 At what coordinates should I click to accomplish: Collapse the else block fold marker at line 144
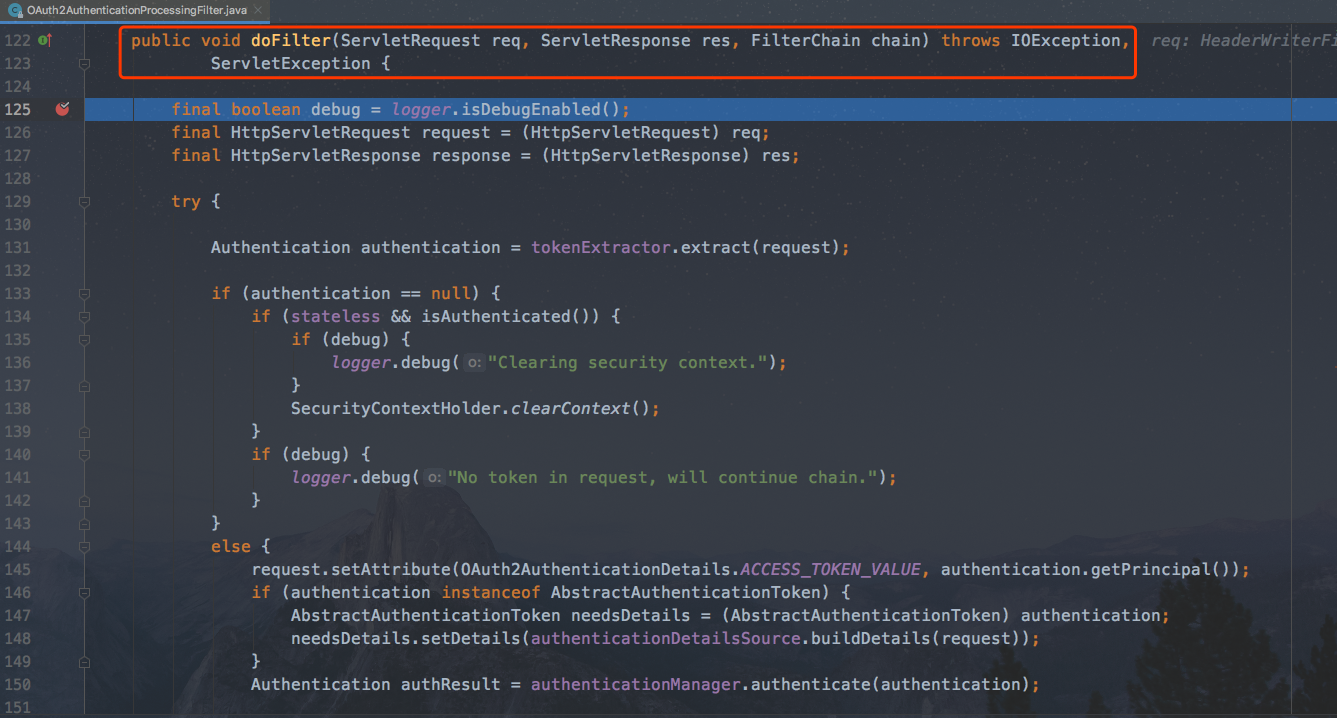[x=85, y=546]
